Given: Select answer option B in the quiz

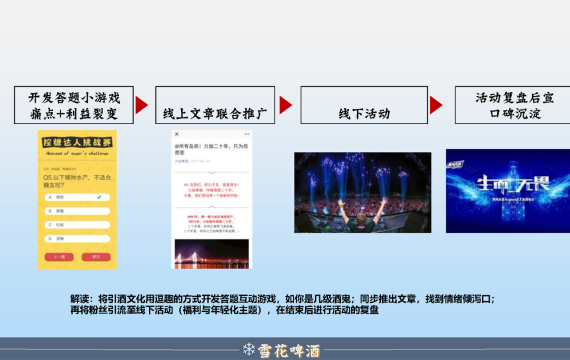Looking at the screenshot, I should 77,211.
